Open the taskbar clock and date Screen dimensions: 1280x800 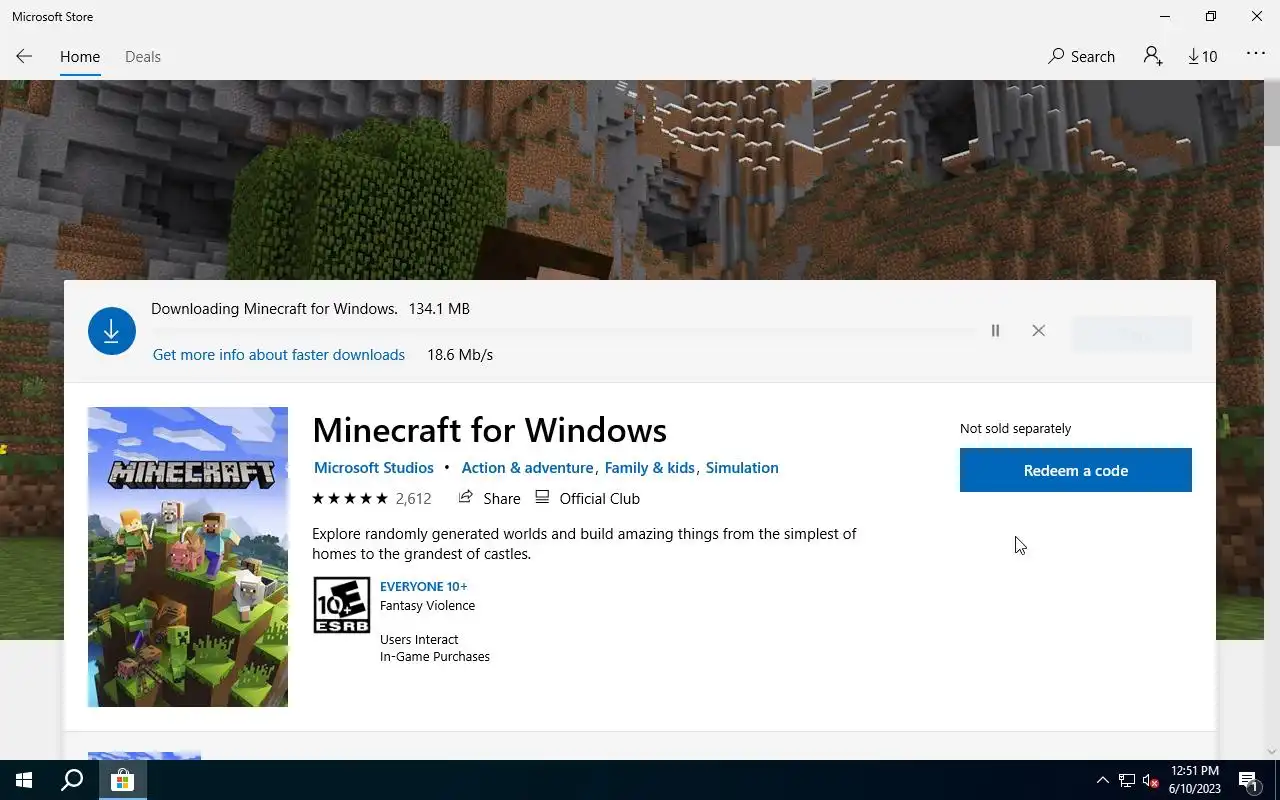coord(1195,780)
